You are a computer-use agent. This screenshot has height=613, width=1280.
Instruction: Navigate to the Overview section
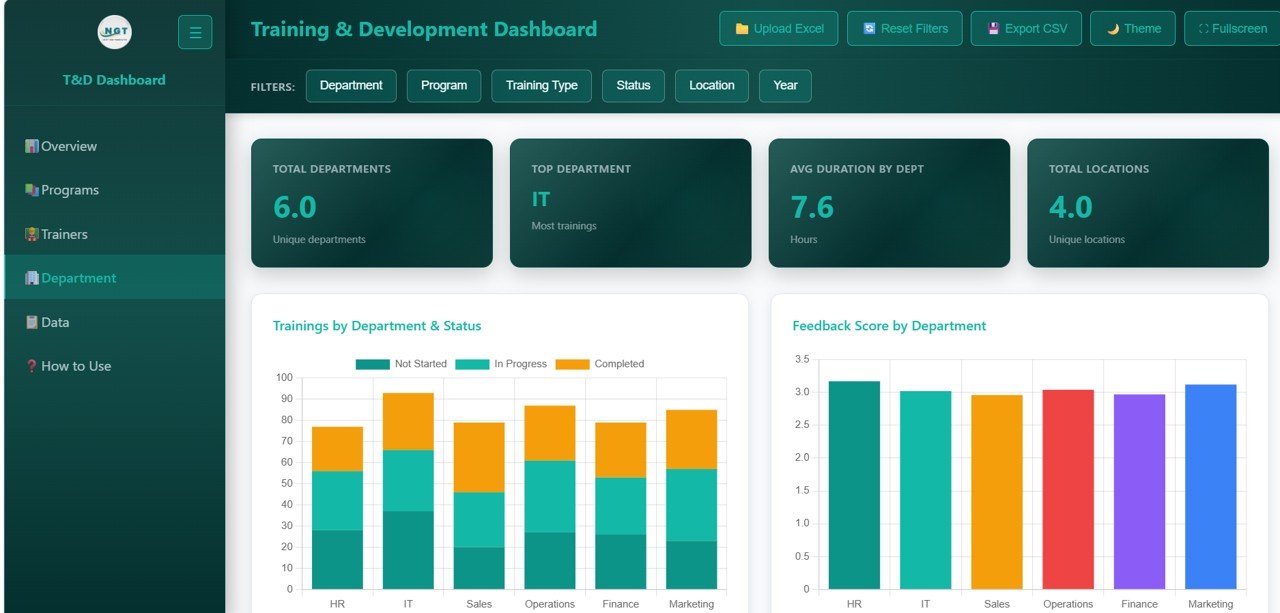(x=70, y=145)
